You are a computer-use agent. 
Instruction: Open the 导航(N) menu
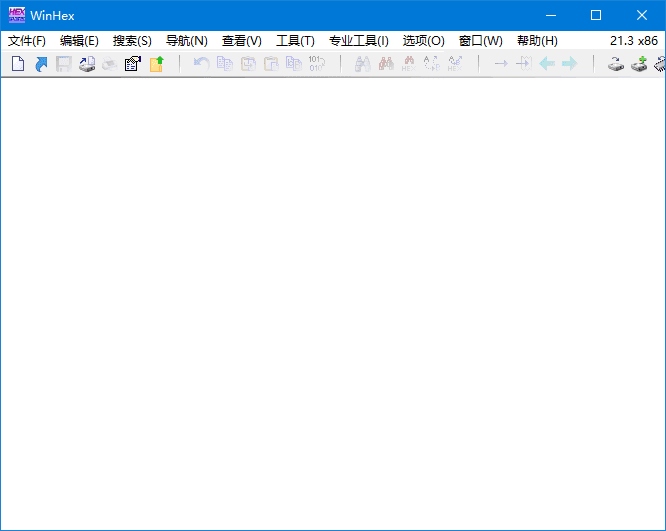[186, 41]
